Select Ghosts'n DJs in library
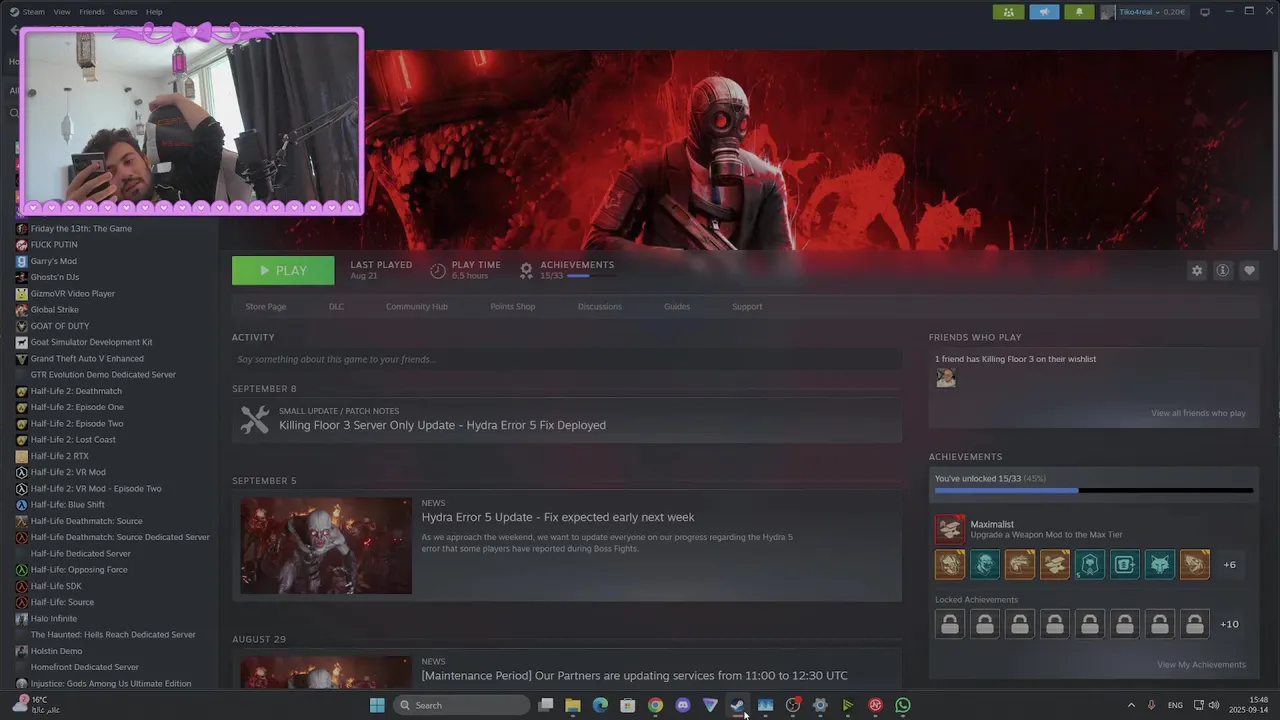1280x720 pixels. 54,277
